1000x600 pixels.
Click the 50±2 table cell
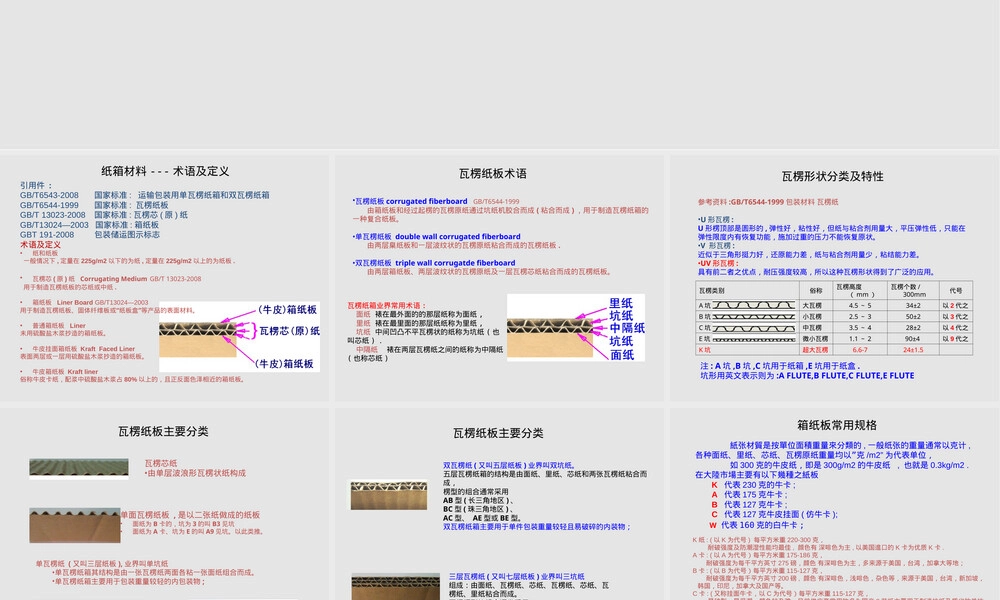tap(913, 316)
